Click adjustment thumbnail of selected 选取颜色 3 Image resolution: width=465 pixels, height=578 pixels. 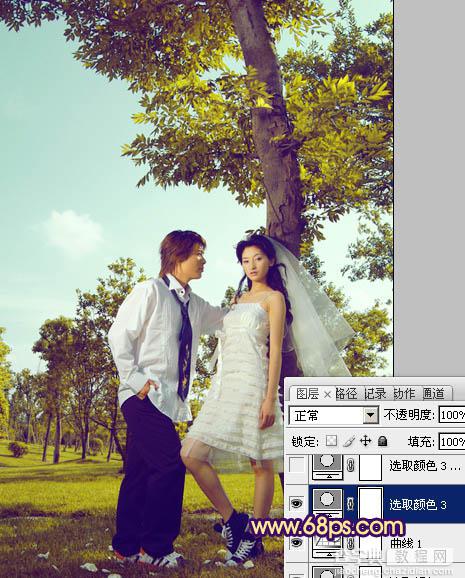(x=327, y=504)
